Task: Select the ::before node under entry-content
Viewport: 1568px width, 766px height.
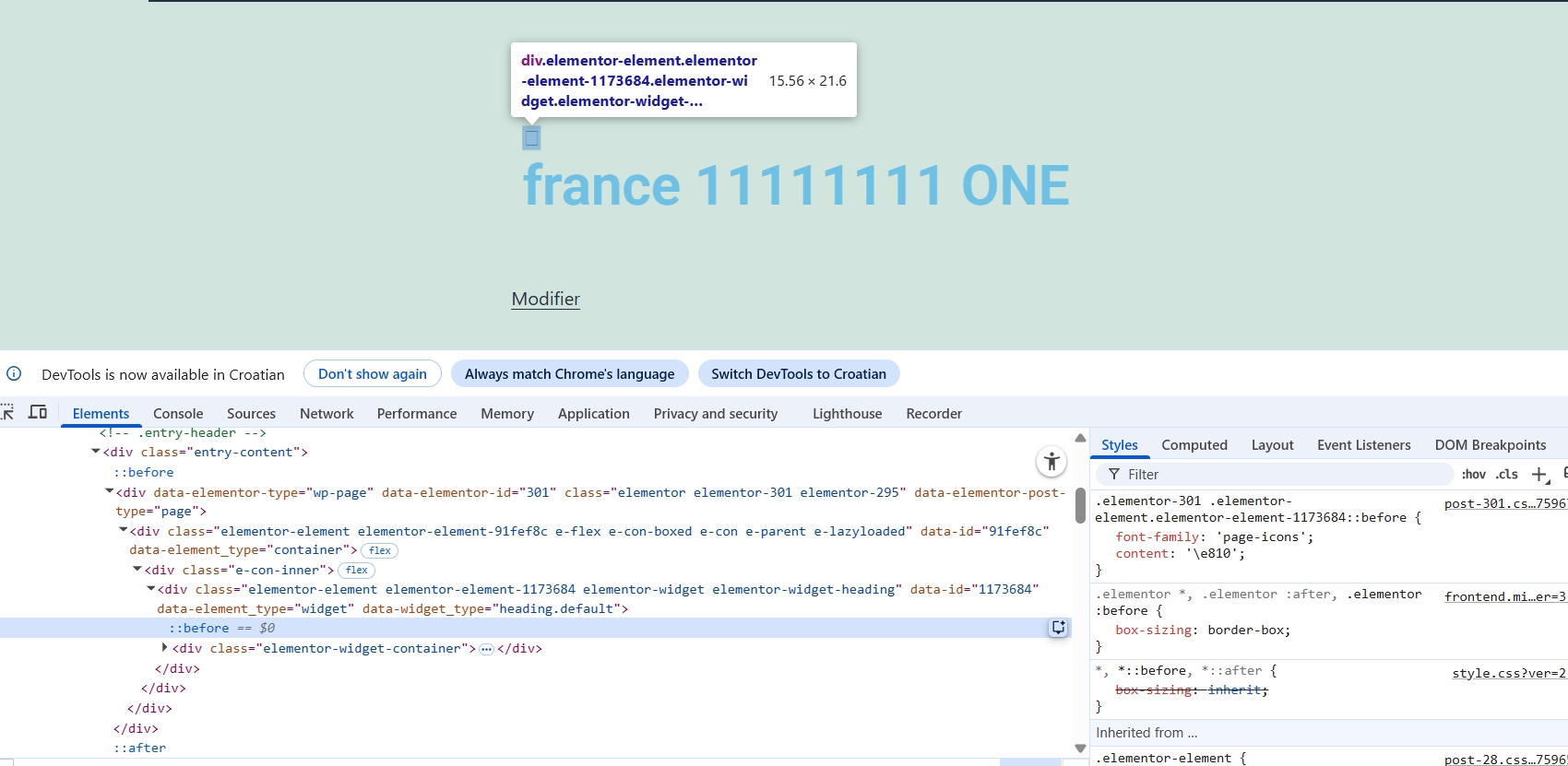Action: pyautogui.click(x=144, y=472)
